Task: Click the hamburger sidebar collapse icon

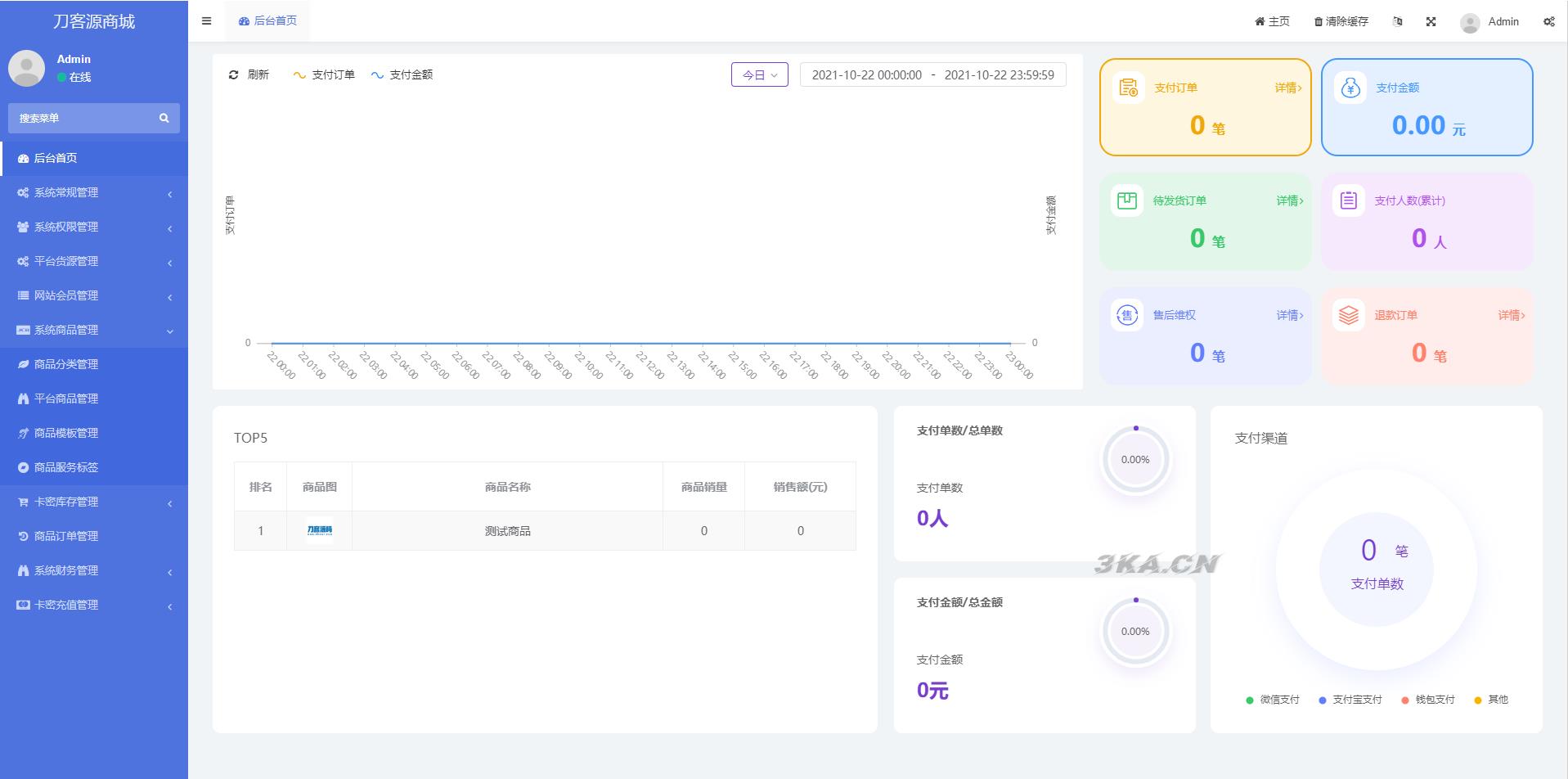Action: [206, 21]
